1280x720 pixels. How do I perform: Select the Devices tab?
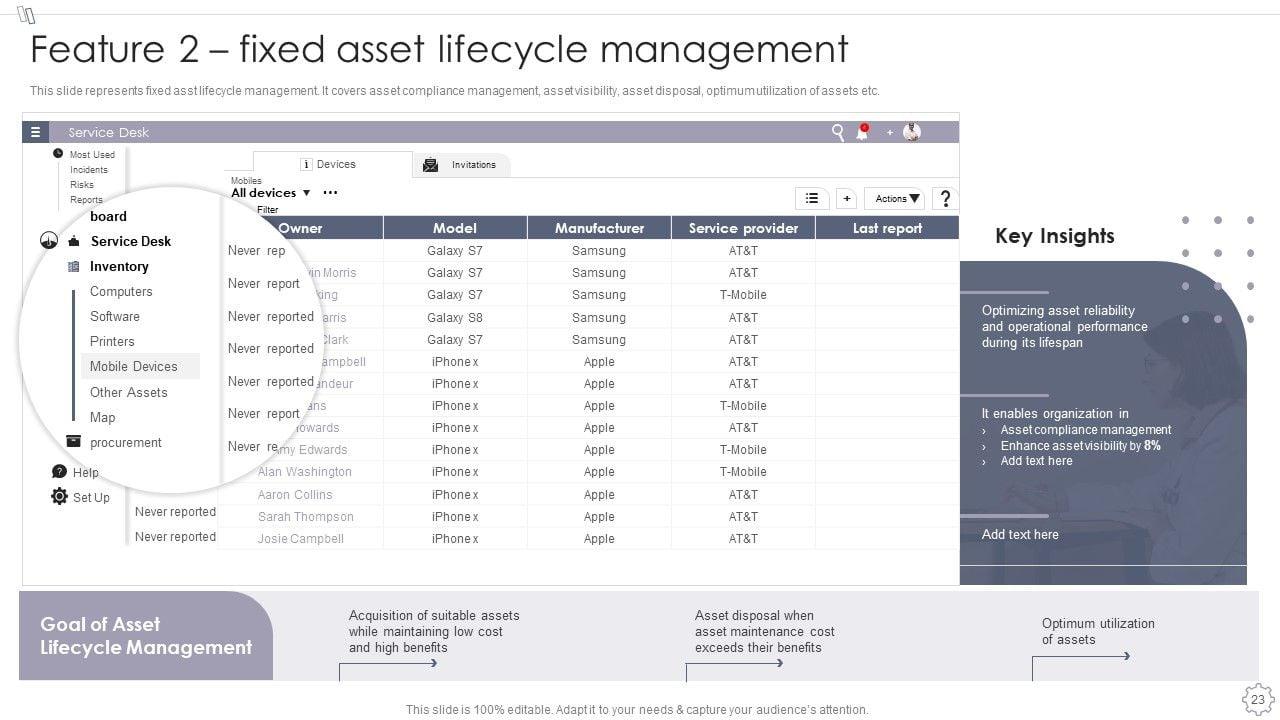334,164
